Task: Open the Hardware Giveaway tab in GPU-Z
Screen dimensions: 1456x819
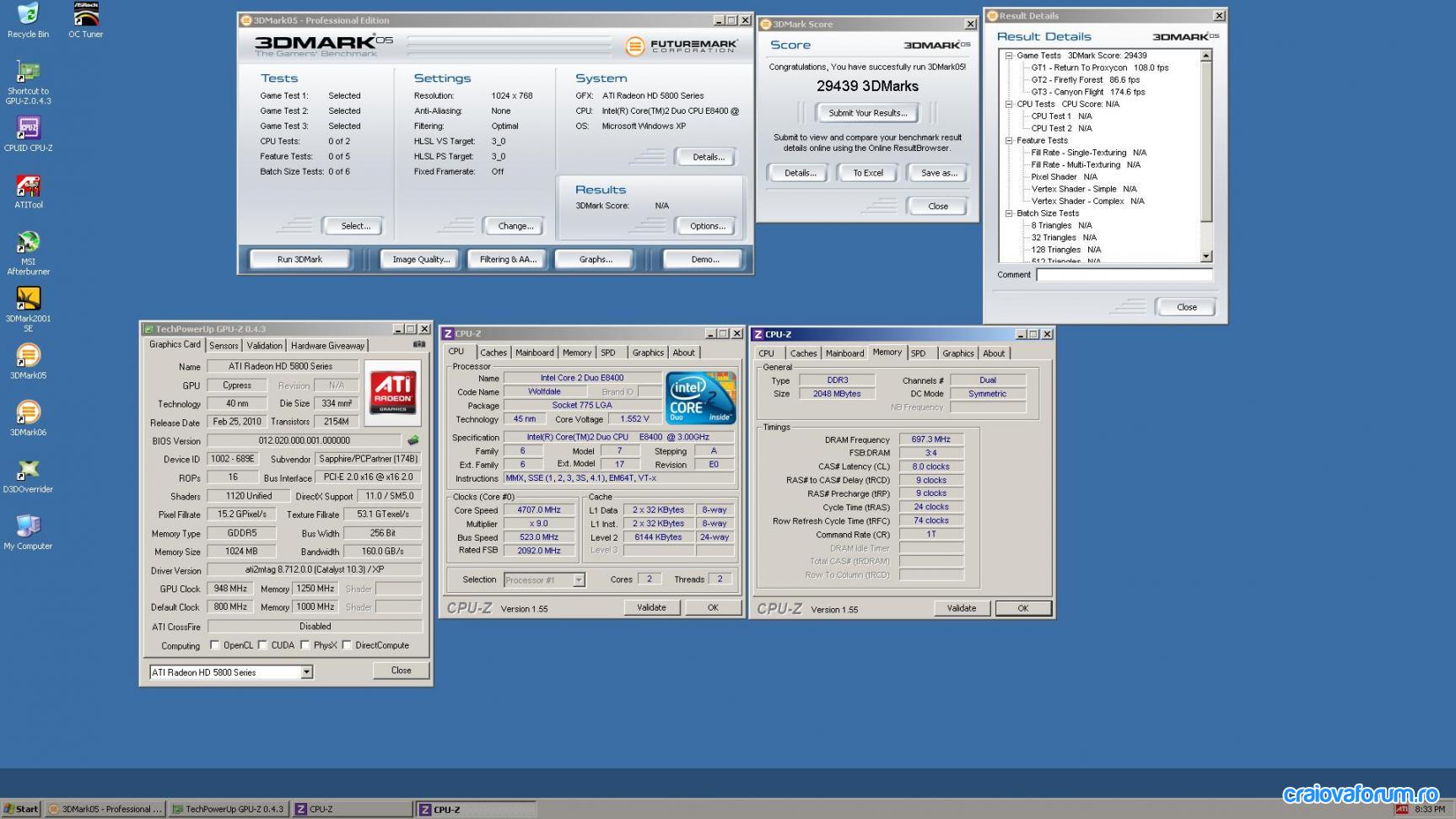Action: [327, 346]
